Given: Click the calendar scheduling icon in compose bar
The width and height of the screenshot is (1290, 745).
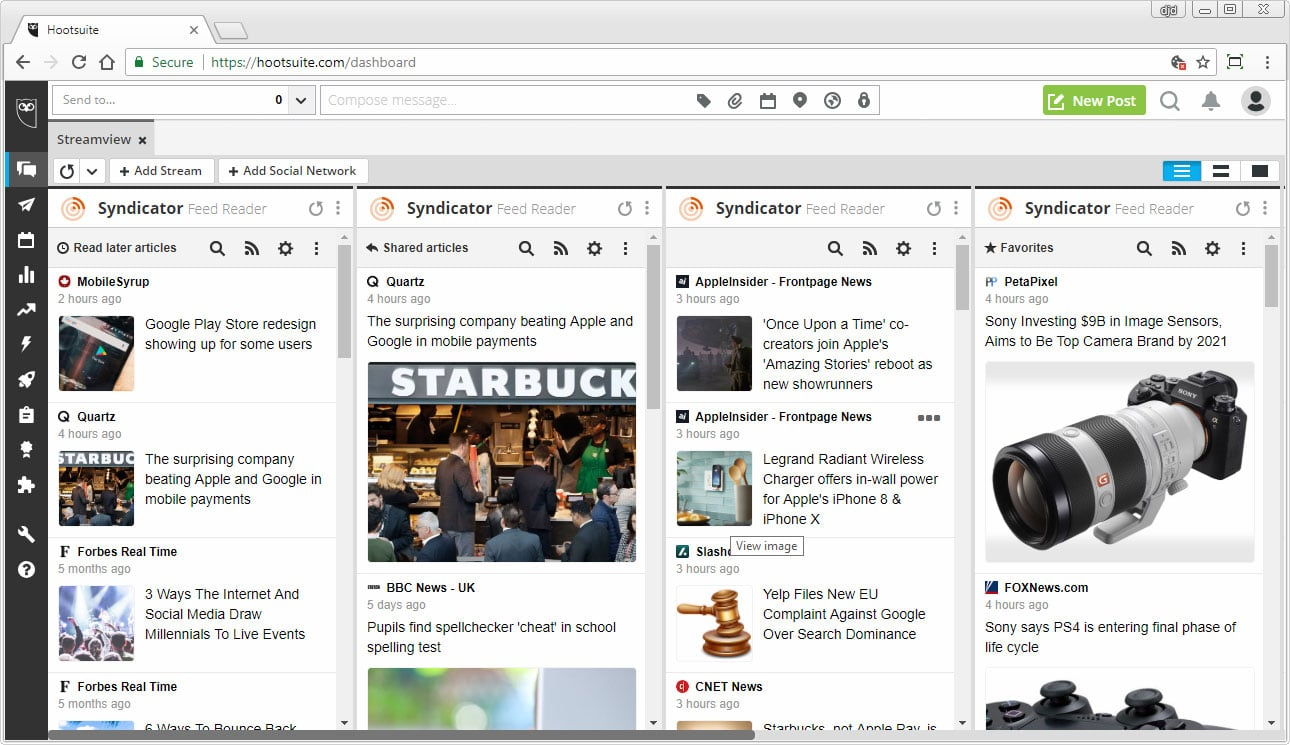Looking at the screenshot, I should [767, 100].
